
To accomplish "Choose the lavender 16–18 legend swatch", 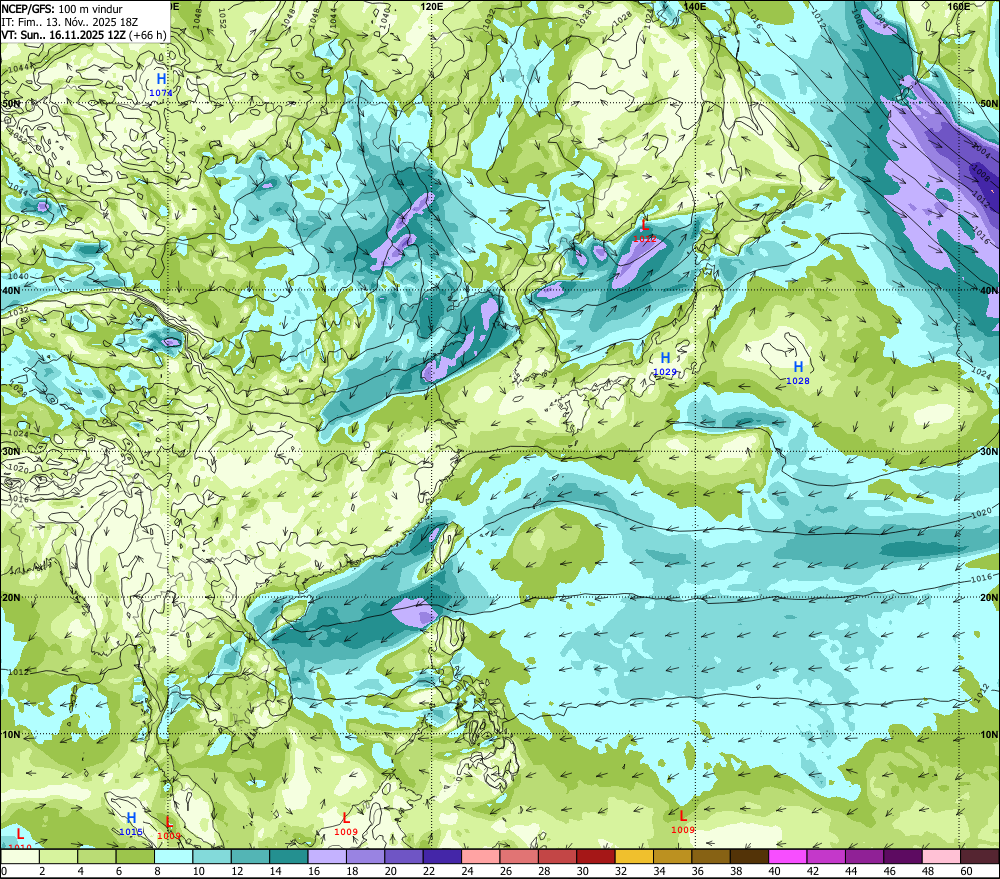I will coord(327,856).
